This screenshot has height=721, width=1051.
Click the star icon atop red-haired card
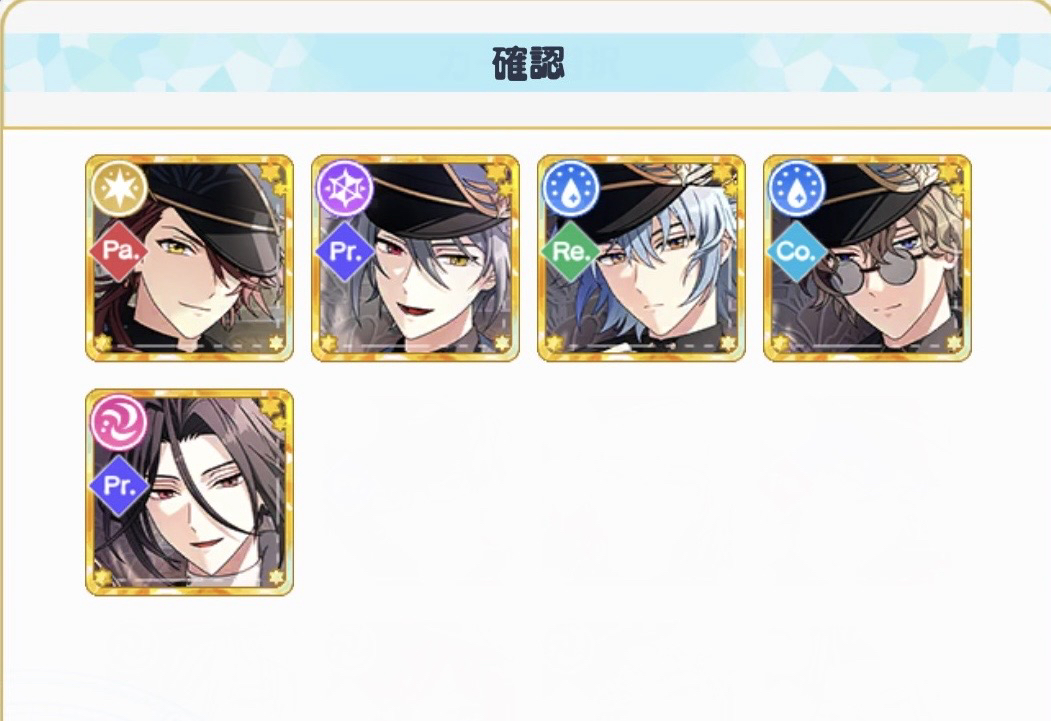point(272,174)
